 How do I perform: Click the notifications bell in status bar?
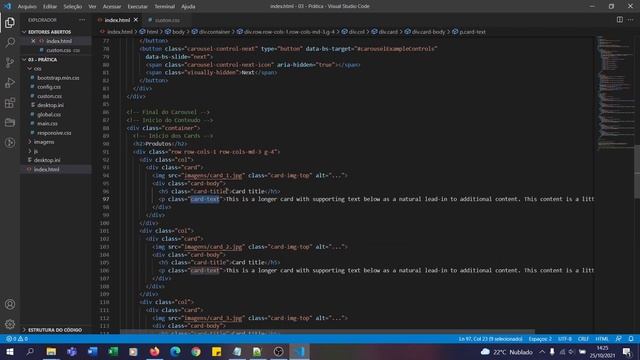[x=631, y=339]
